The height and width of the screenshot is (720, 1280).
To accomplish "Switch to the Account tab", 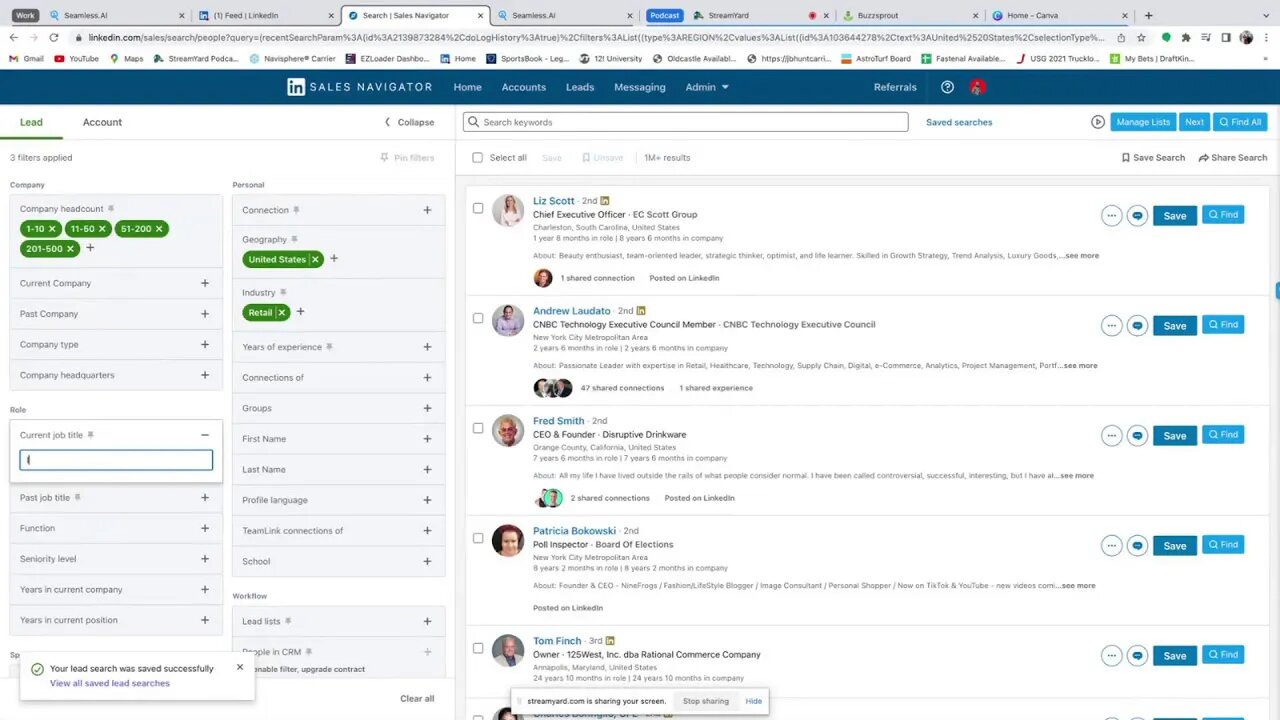I will tap(102, 122).
